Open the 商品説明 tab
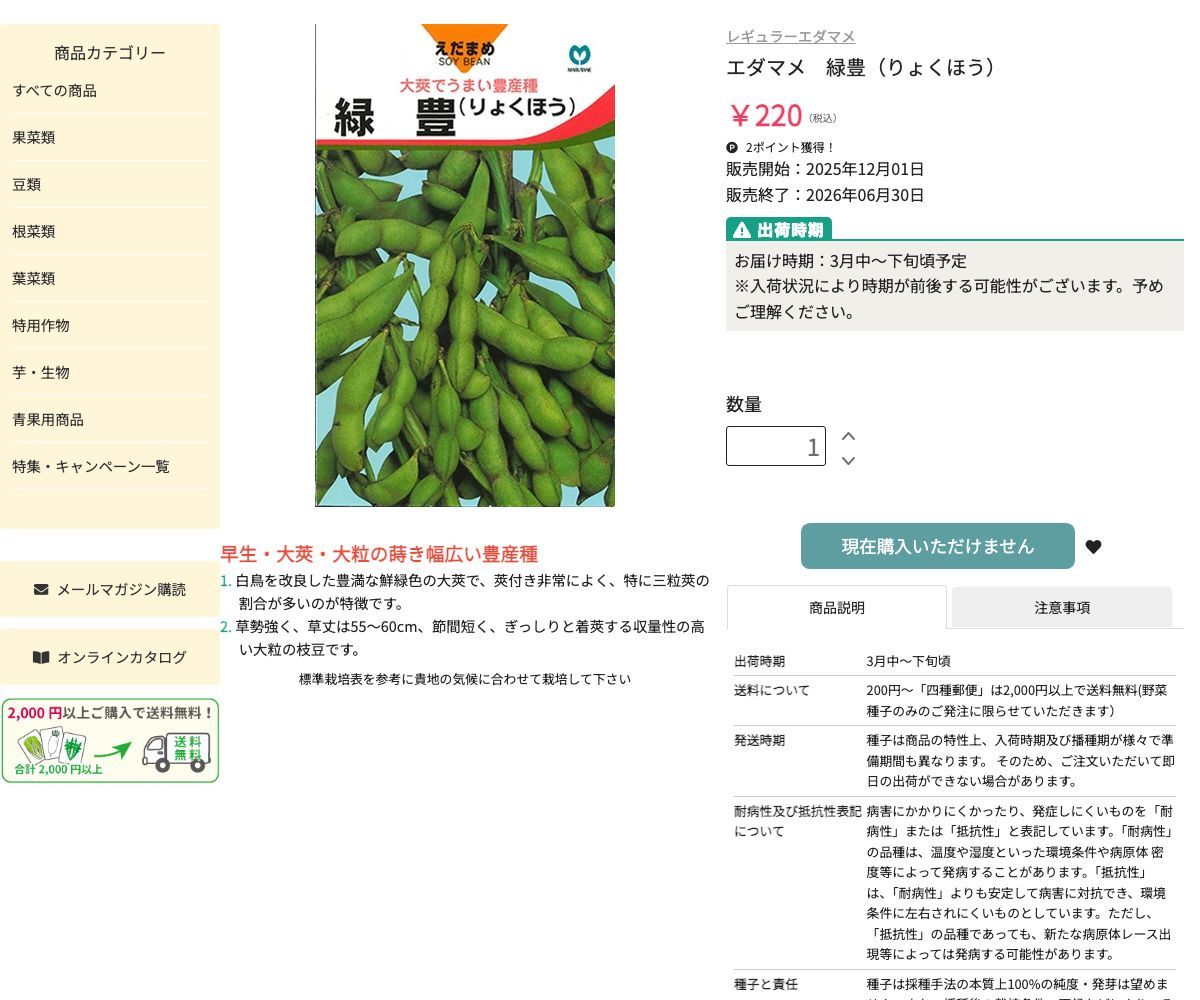This screenshot has height=1000, width=1200. 837,607
